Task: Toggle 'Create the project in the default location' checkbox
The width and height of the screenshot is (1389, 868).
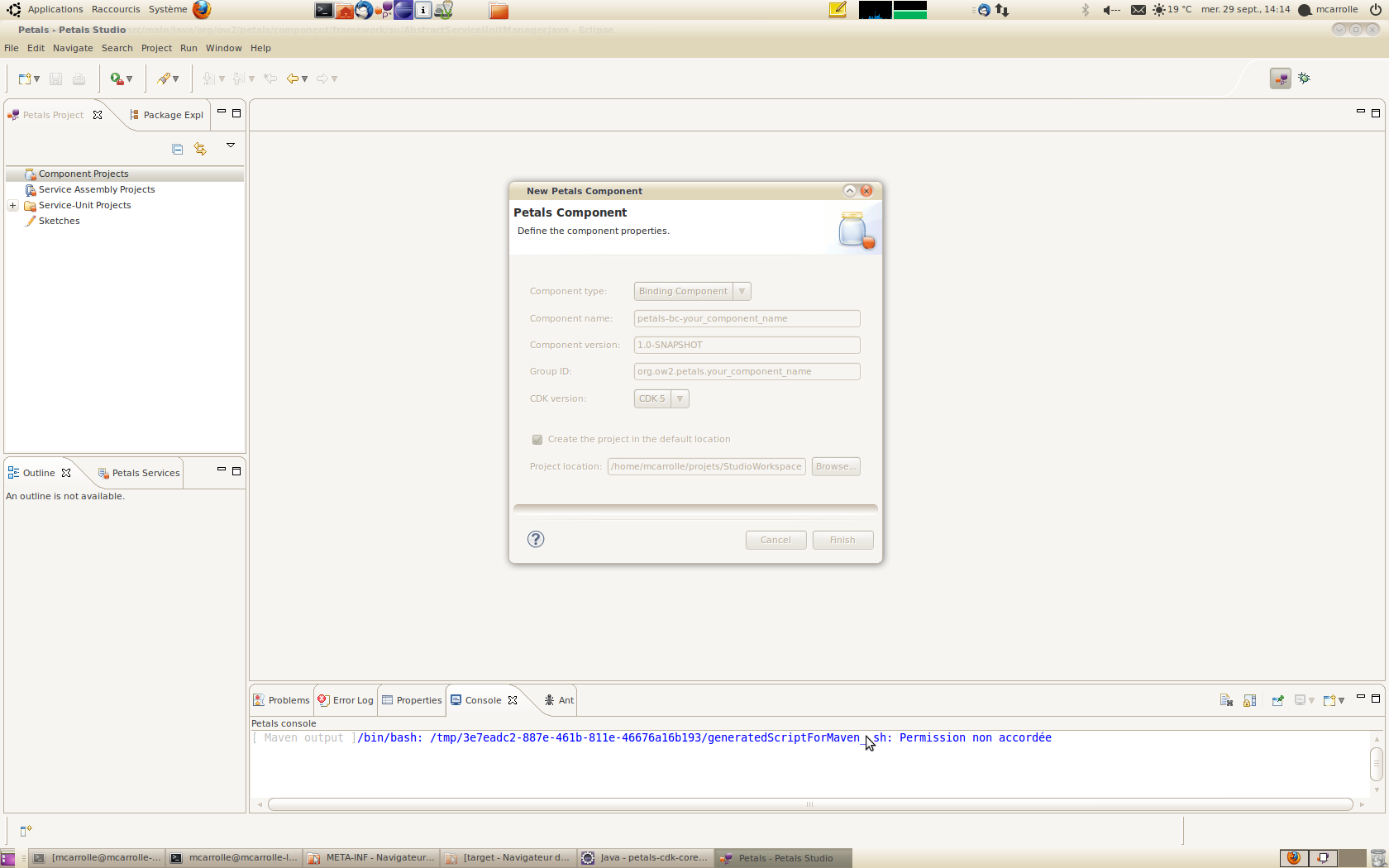Action: tap(537, 440)
